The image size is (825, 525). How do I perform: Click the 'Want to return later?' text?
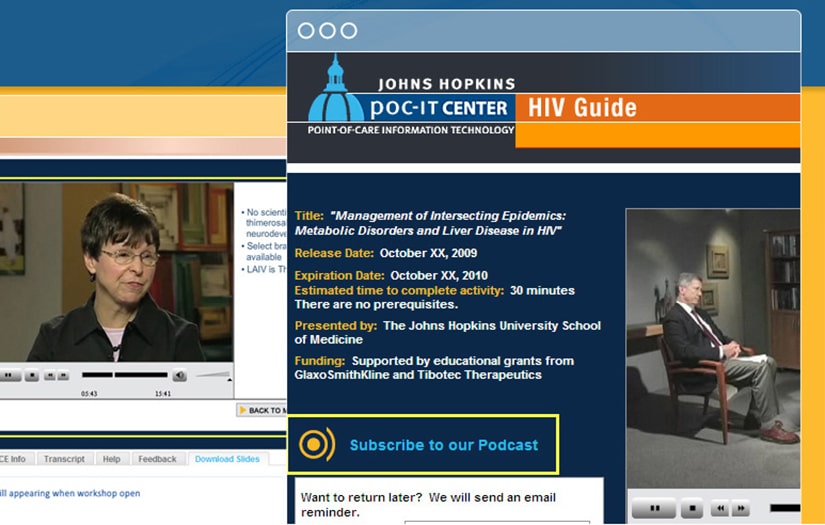tap(361, 497)
